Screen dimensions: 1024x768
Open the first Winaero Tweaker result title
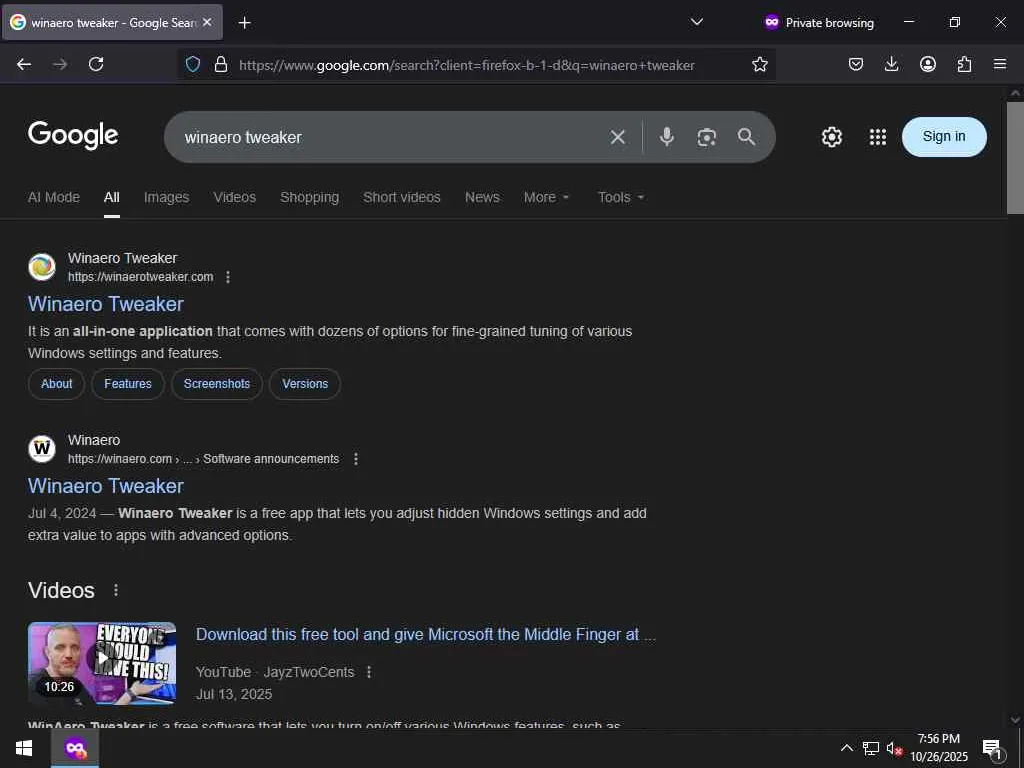(x=106, y=304)
